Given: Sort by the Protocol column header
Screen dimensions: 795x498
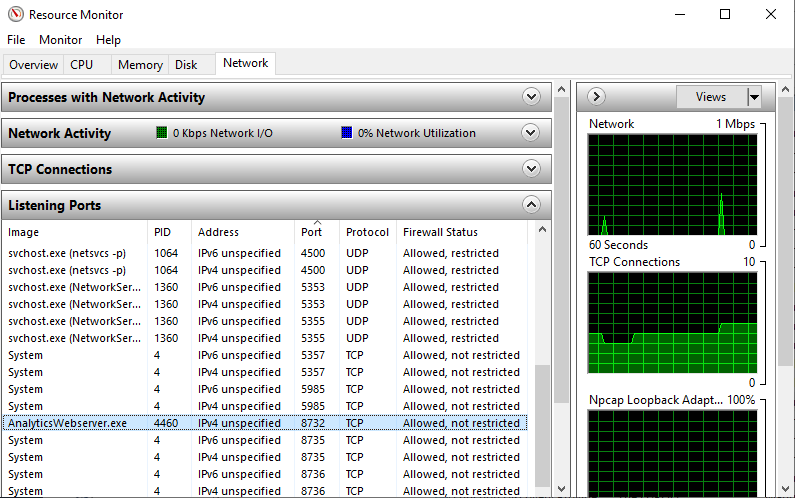Looking at the screenshot, I should click(368, 232).
